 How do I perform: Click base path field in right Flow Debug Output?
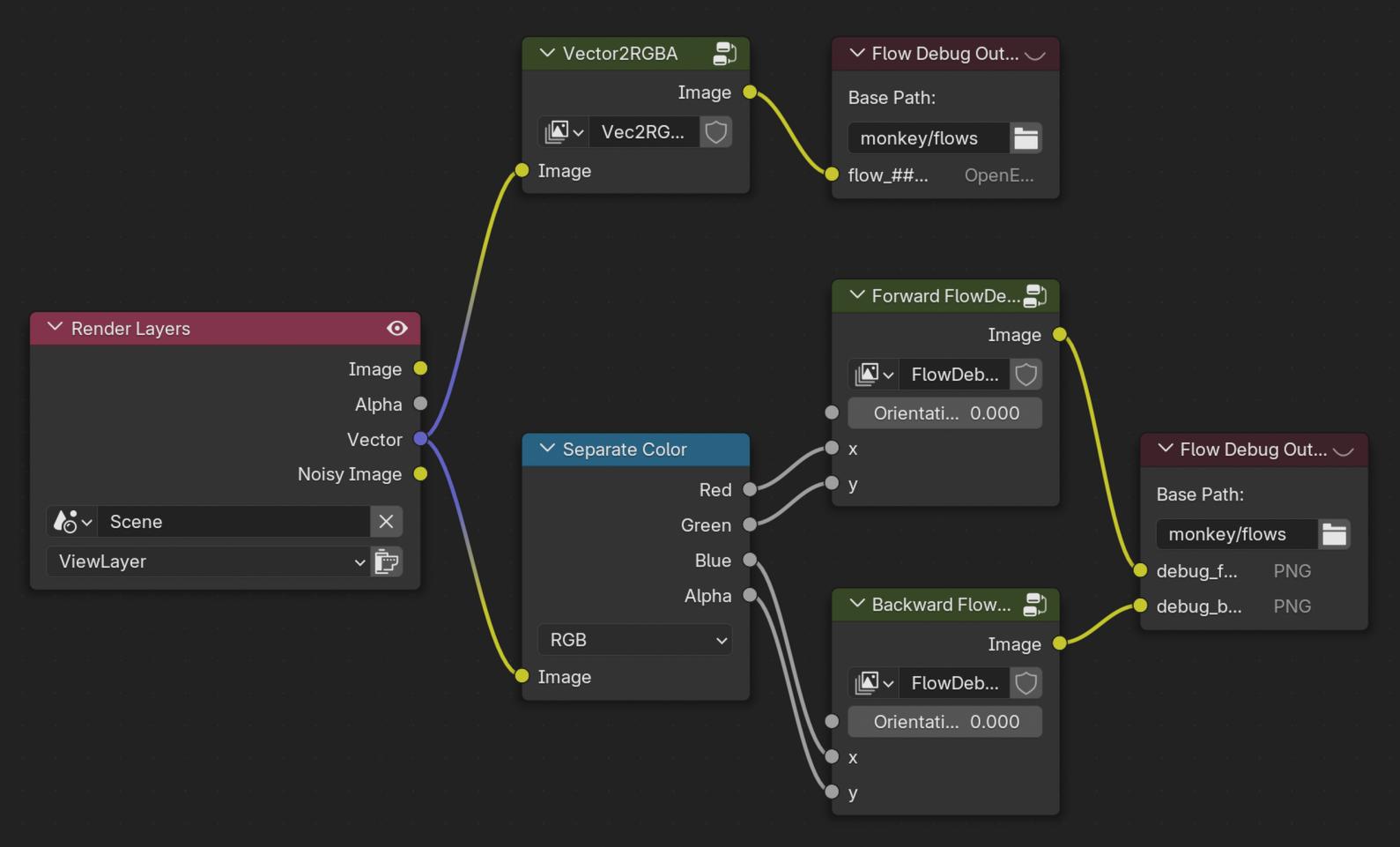[x=1236, y=534]
